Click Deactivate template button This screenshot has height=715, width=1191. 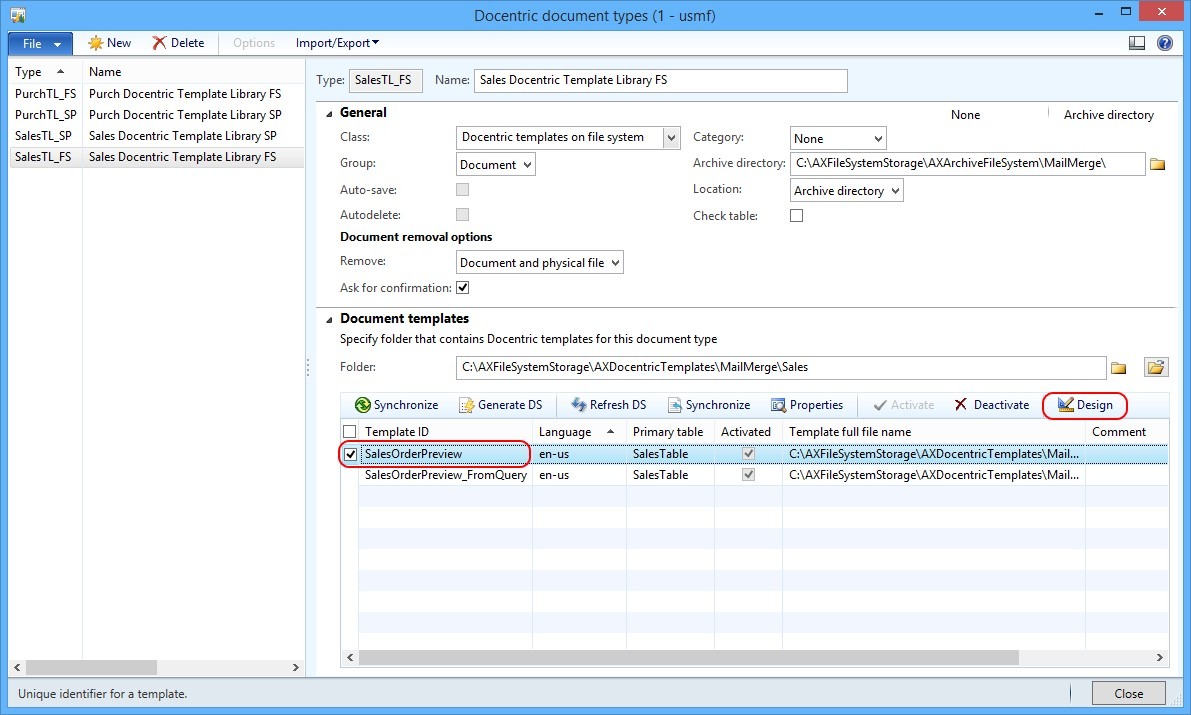pos(991,405)
